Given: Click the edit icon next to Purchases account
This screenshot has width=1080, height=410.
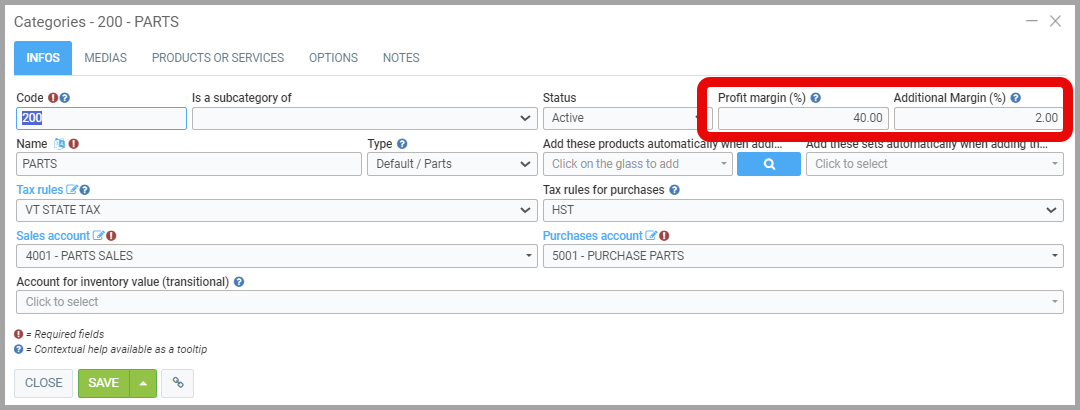Looking at the screenshot, I should (x=651, y=236).
